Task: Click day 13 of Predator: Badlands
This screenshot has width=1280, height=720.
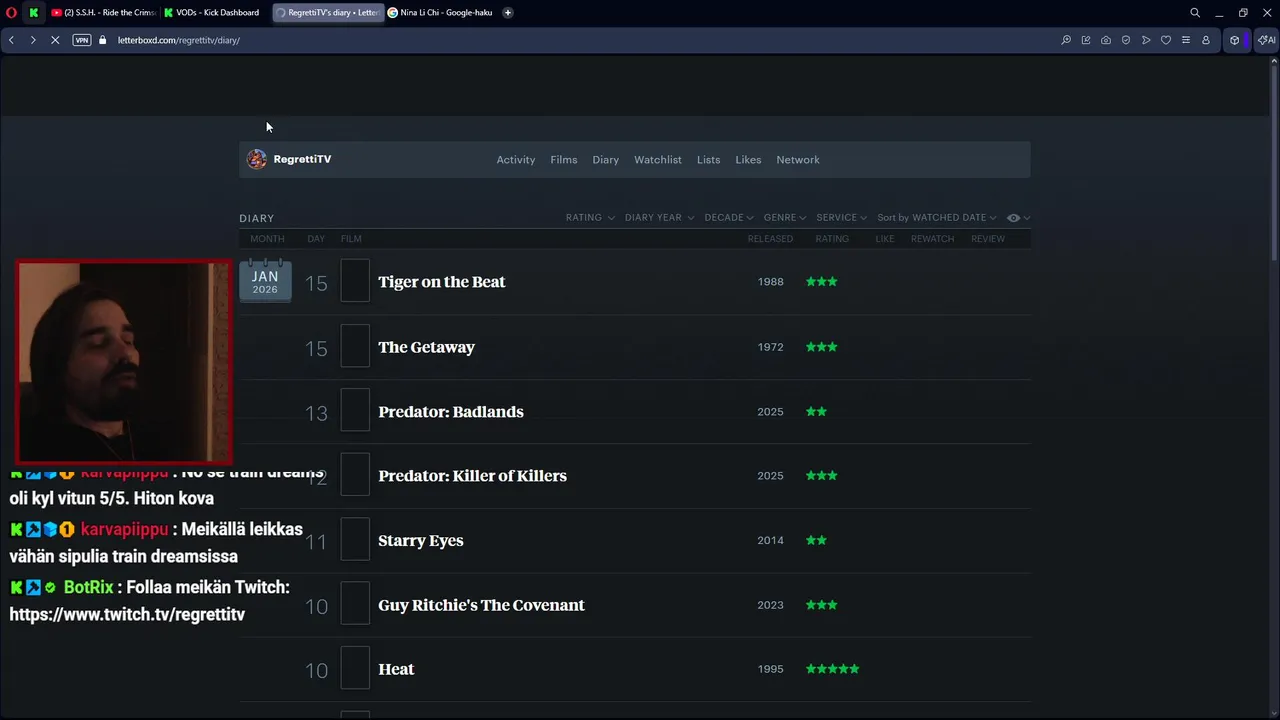Action: [x=316, y=413]
